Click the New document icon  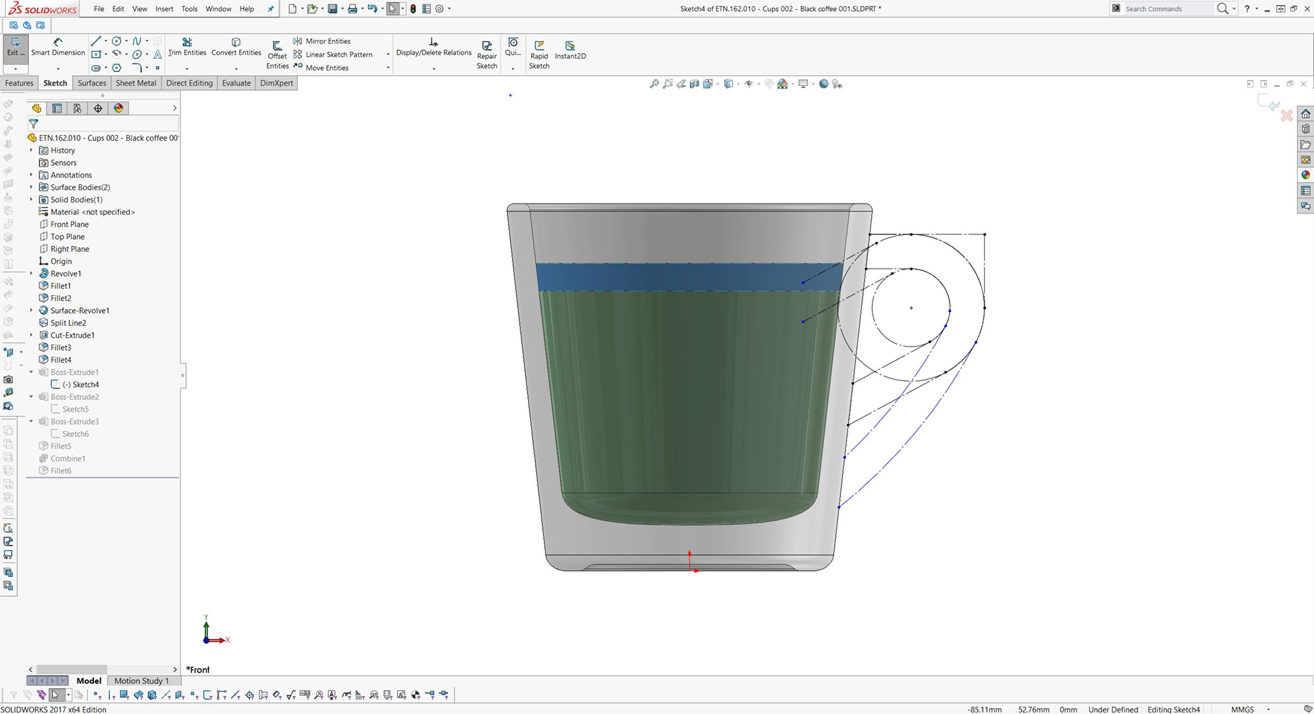[x=292, y=9]
